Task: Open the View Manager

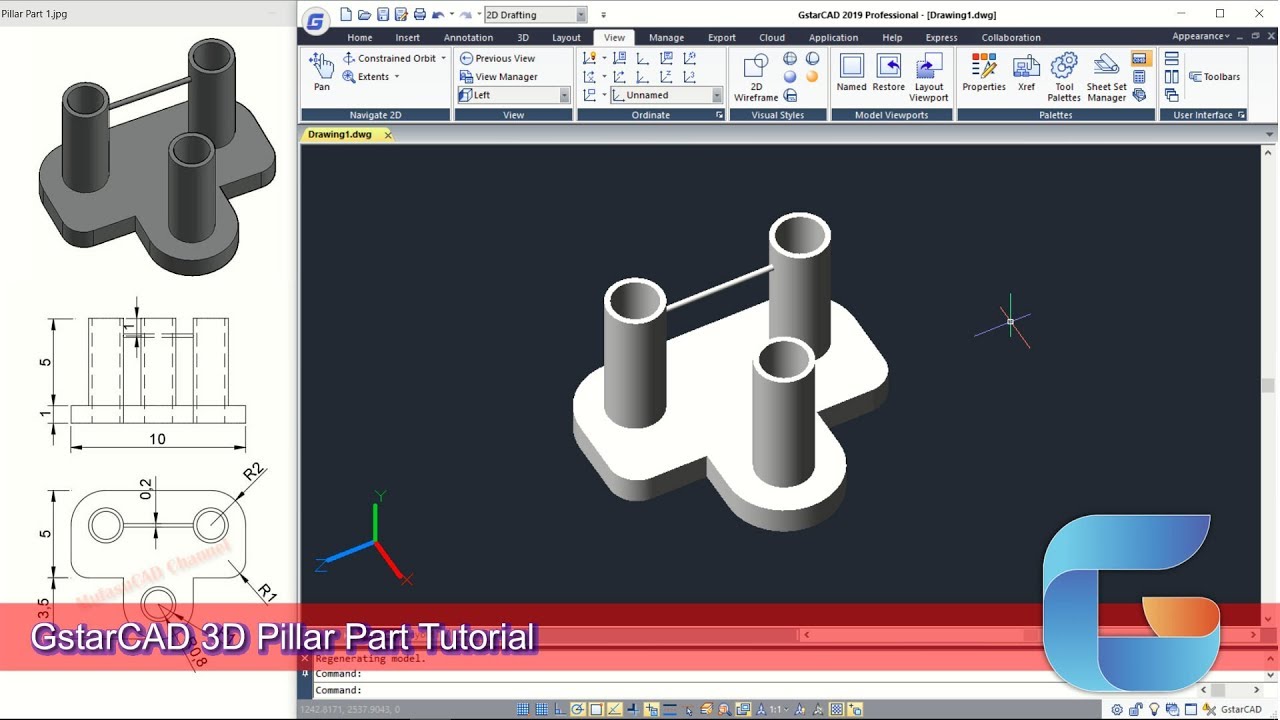Action: (498, 77)
